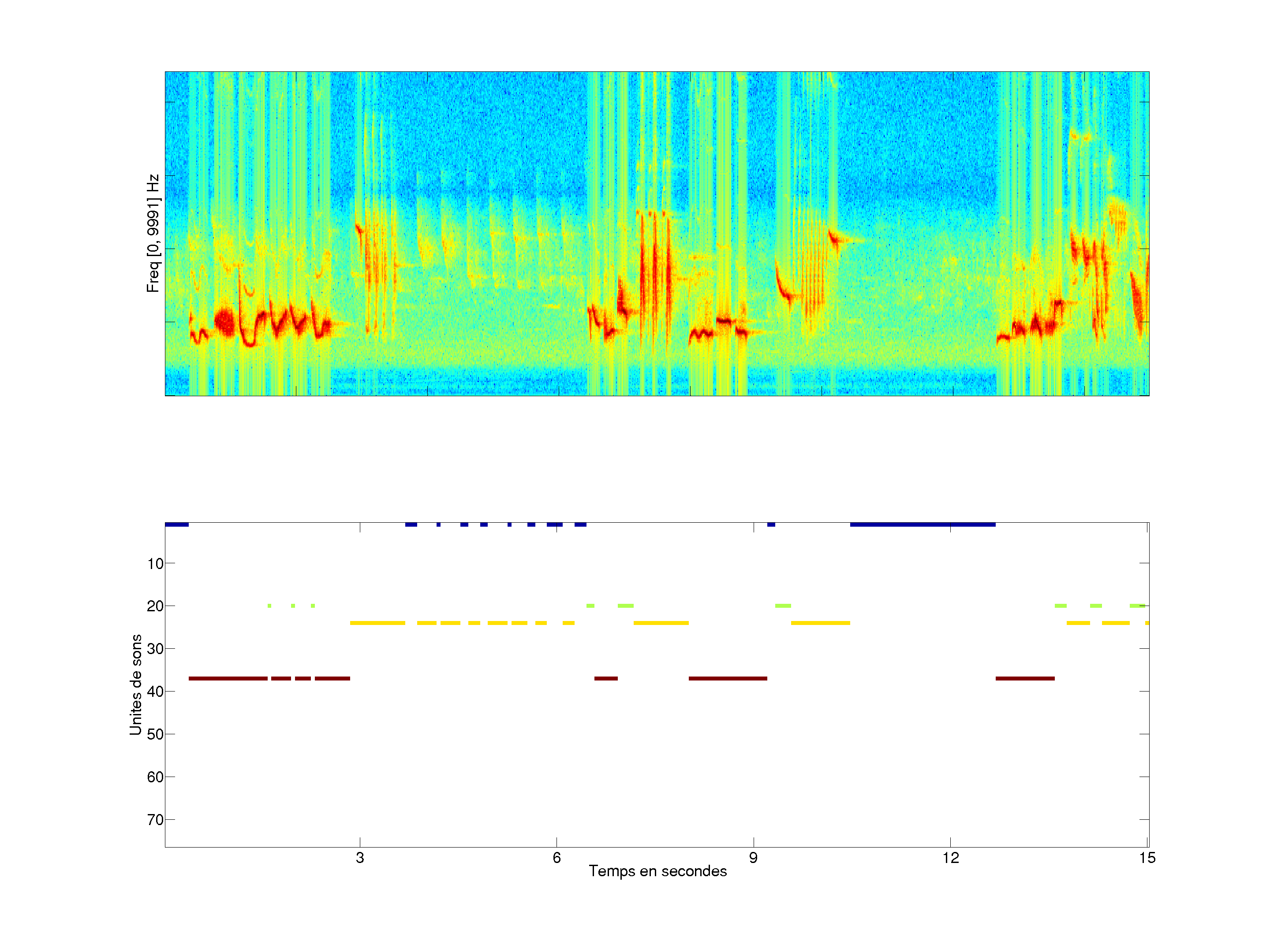Screen dimensions: 1270x952
Task: Click the y-axis tick label 10
Action: [x=155, y=564]
